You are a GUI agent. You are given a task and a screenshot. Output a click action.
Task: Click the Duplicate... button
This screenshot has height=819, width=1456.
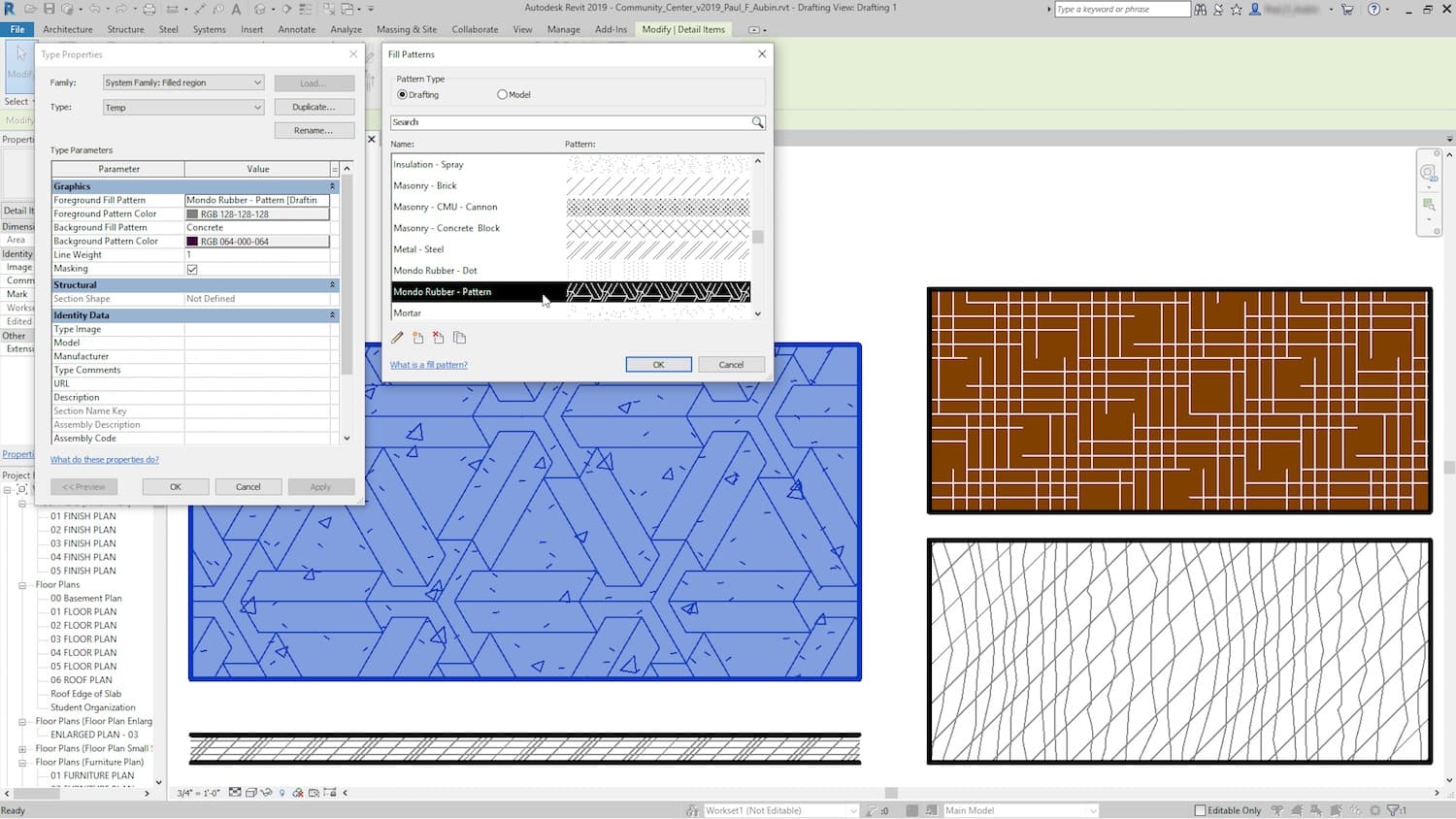[x=314, y=107]
